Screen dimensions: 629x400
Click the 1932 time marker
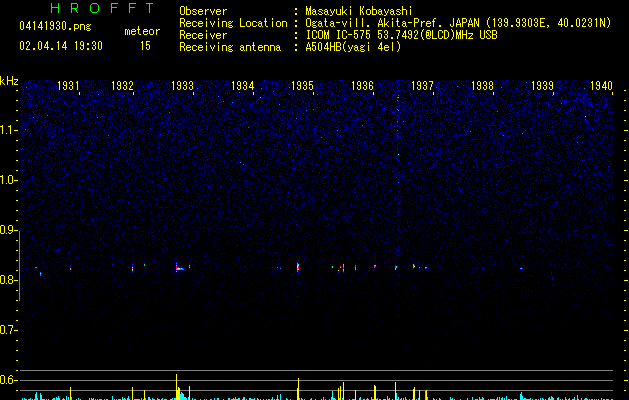pos(122,86)
